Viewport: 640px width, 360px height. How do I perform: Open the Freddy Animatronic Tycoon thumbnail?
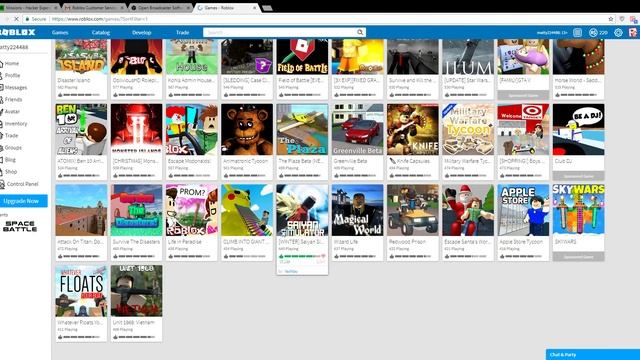tap(247, 129)
